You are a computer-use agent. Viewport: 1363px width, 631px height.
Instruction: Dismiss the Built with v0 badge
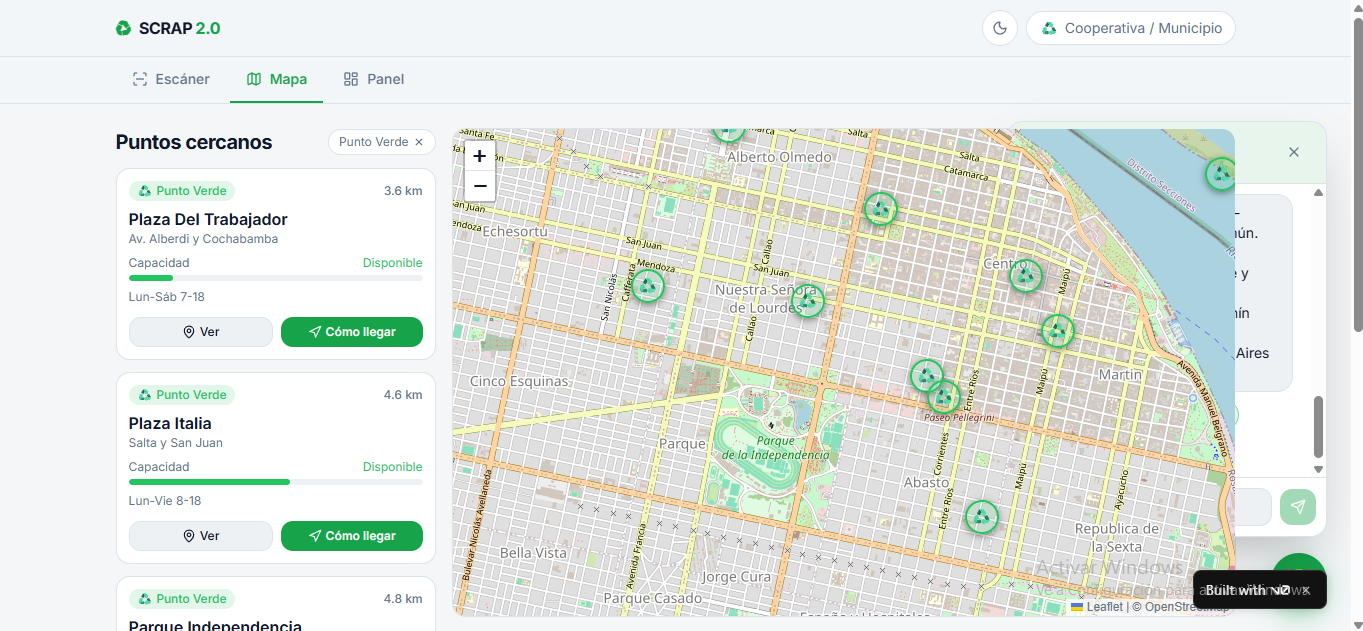[x=1306, y=590]
